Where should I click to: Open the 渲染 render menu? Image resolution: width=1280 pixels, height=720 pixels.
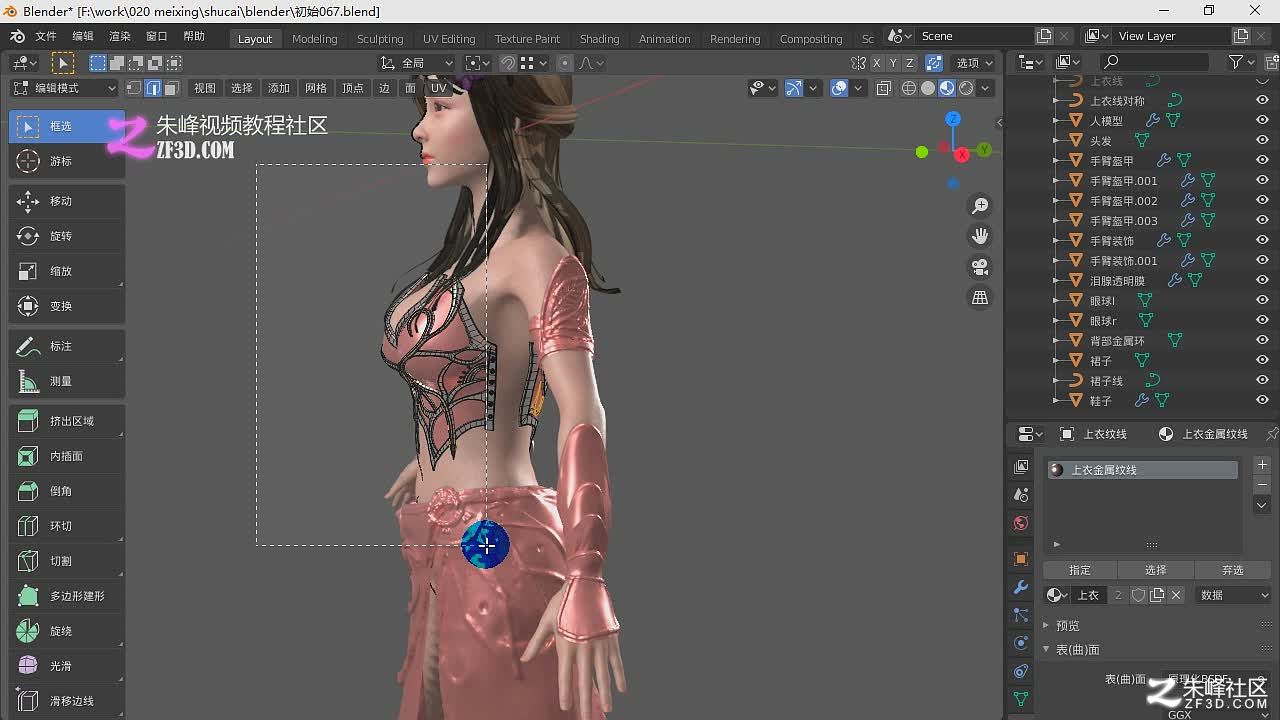(120, 36)
